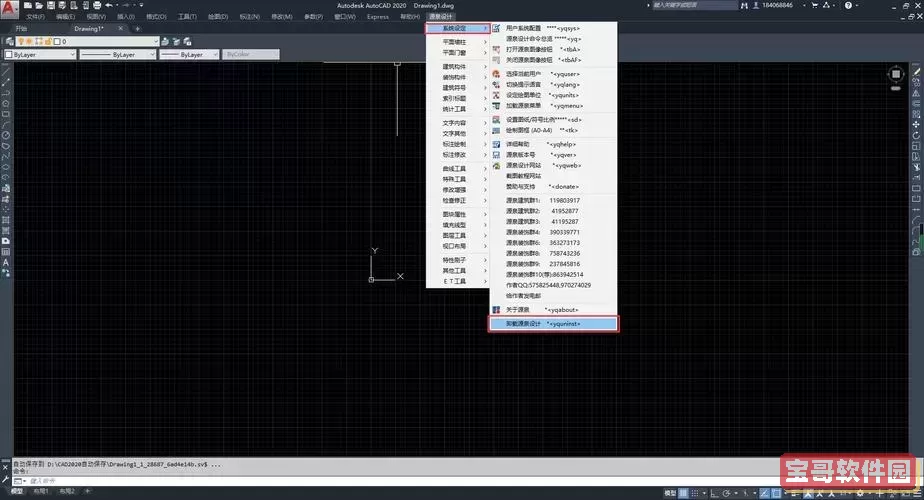Click the Save icon in quick access toolbar
Viewport: 924px width, 500px height.
pos(51,5)
